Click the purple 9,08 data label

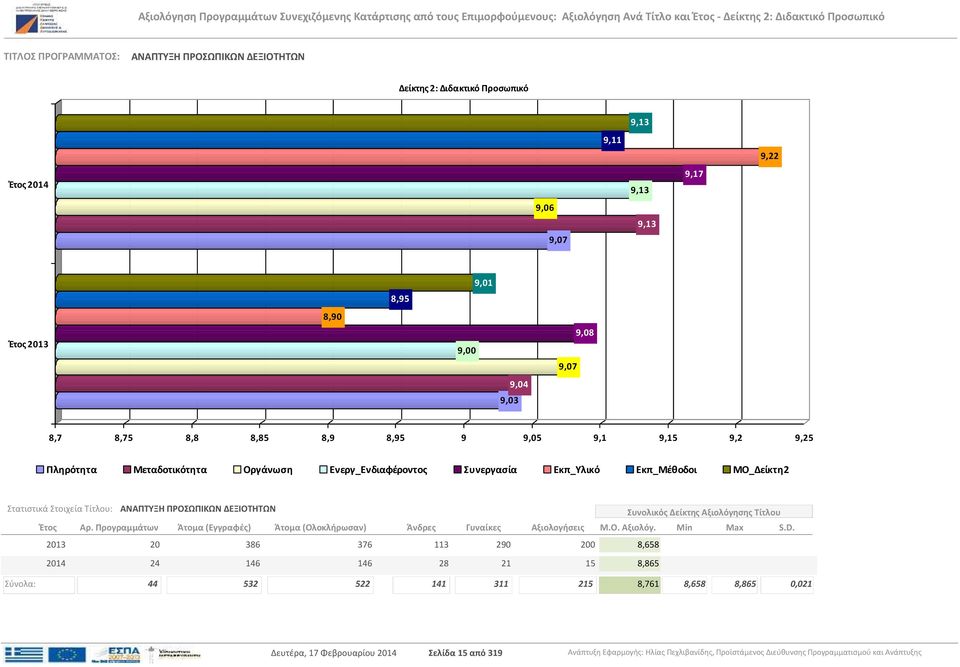tap(585, 333)
